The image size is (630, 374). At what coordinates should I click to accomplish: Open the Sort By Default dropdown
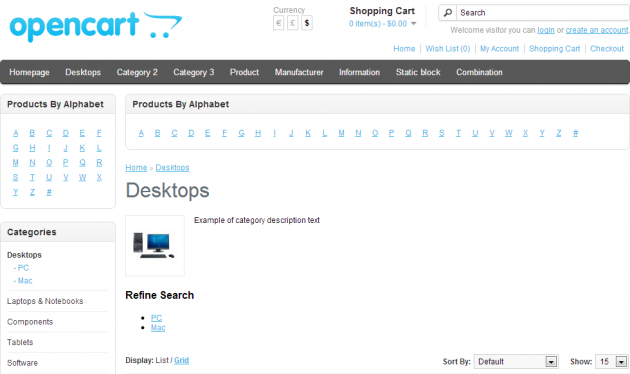coord(516,362)
